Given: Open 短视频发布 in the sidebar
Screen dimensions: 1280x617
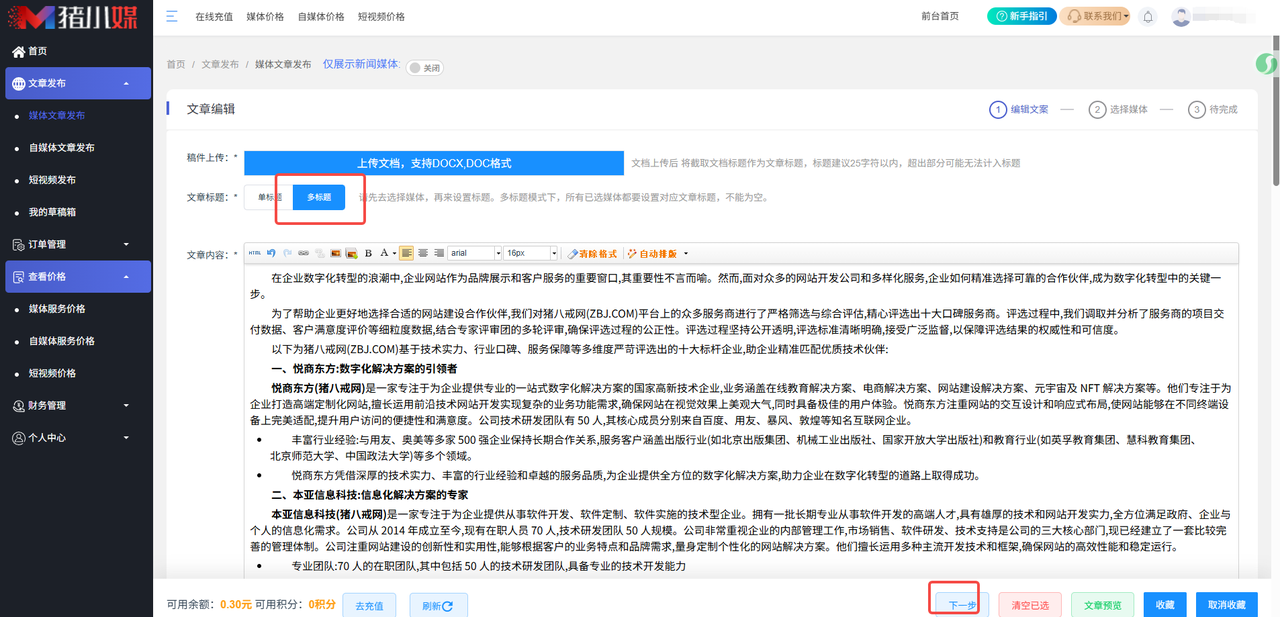Looking at the screenshot, I should [52, 180].
